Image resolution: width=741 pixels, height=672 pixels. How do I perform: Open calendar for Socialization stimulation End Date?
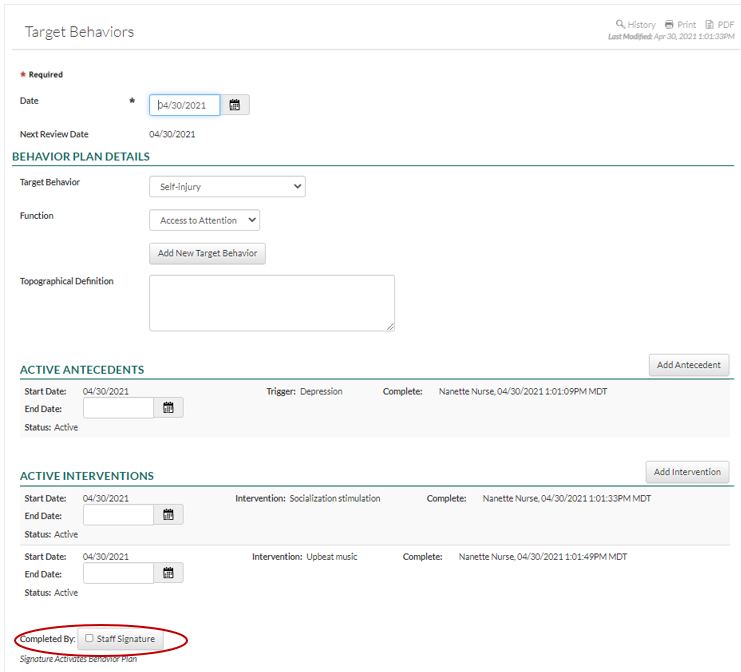coord(168,514)
